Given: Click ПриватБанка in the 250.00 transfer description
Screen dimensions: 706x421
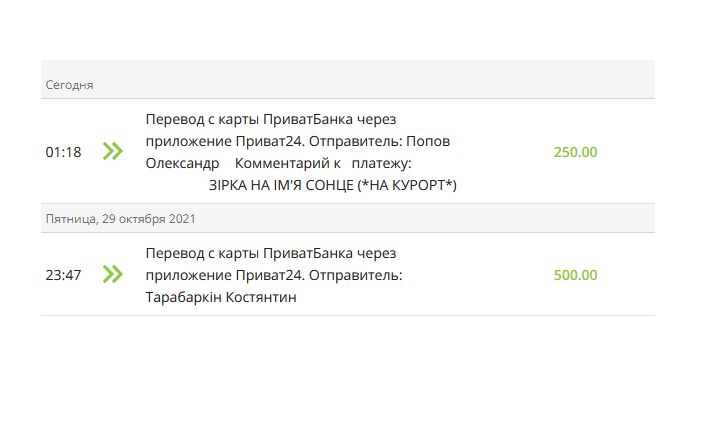Looking at the screenshot, I should pos(308,119).
